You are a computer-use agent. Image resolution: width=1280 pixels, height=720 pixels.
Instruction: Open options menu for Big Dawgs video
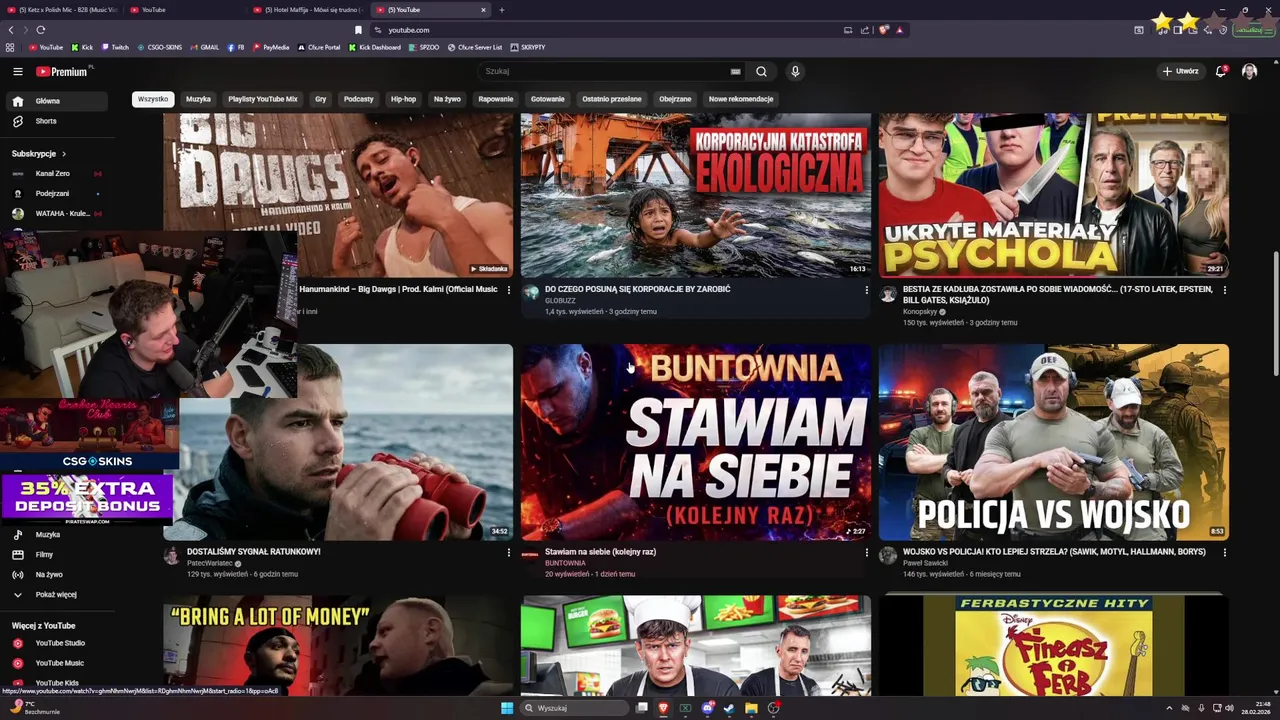(x=508, y=290)
